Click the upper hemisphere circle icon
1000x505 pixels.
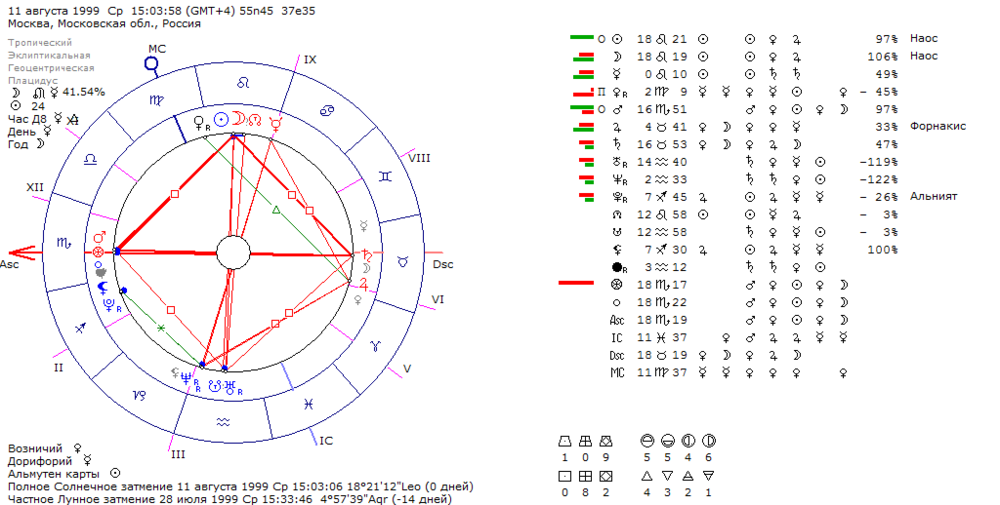pyautogui.click(x=647, y=441)
